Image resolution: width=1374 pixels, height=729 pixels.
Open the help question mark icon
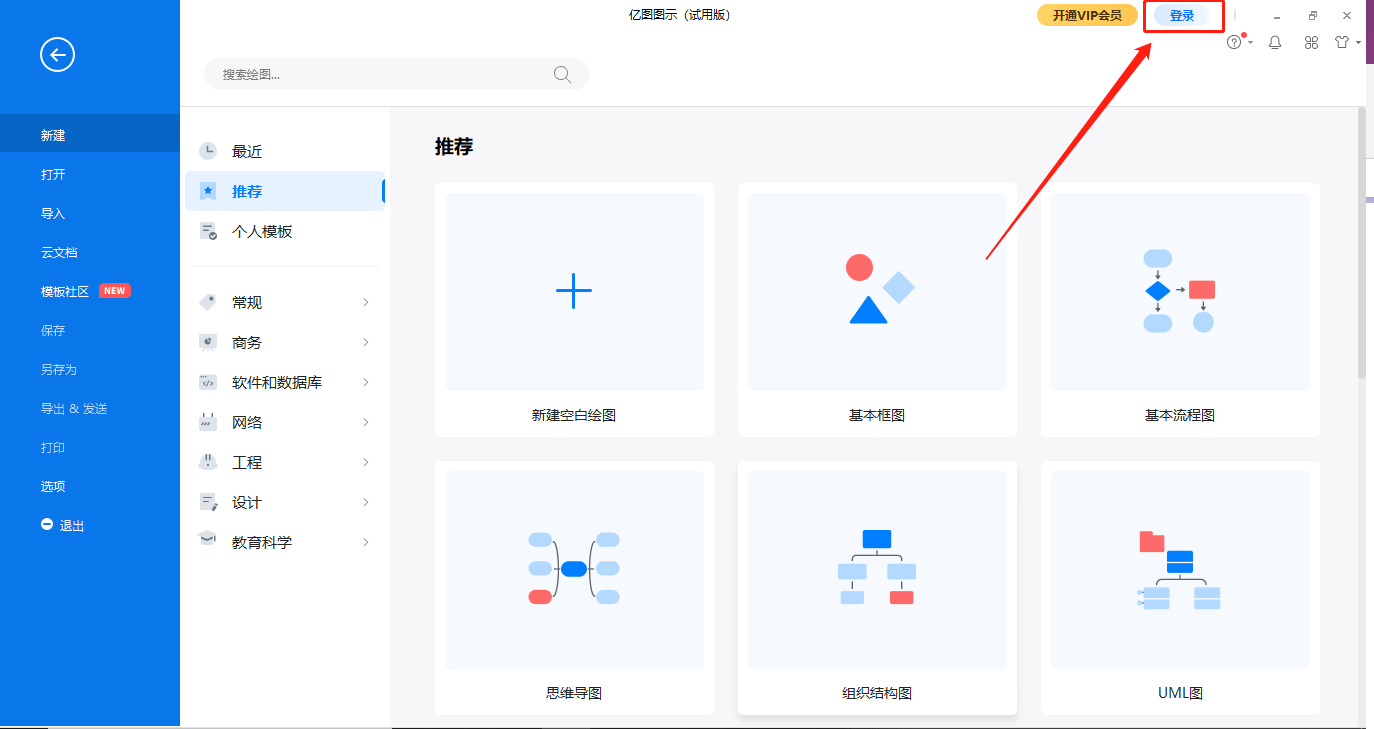tap(1234, 43)
